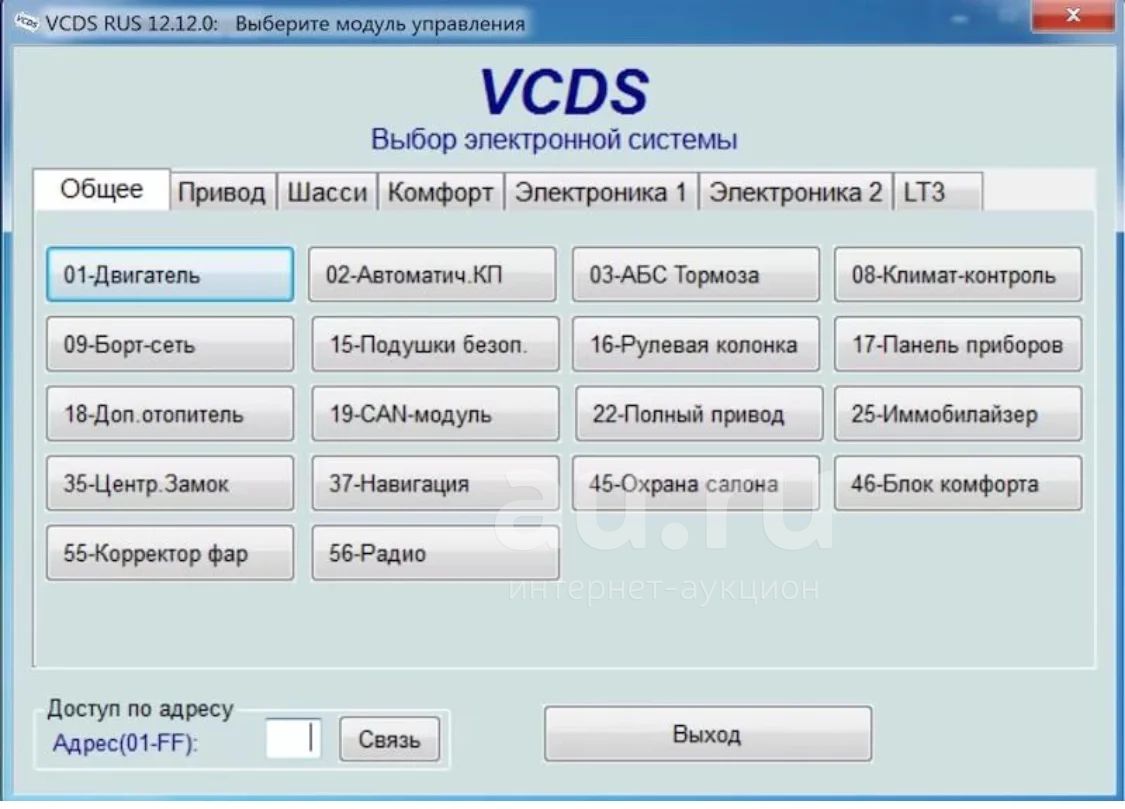The image size is (1125, 809).
Task: Click the 55-Корректор фар button
Action: coord(170,553)
